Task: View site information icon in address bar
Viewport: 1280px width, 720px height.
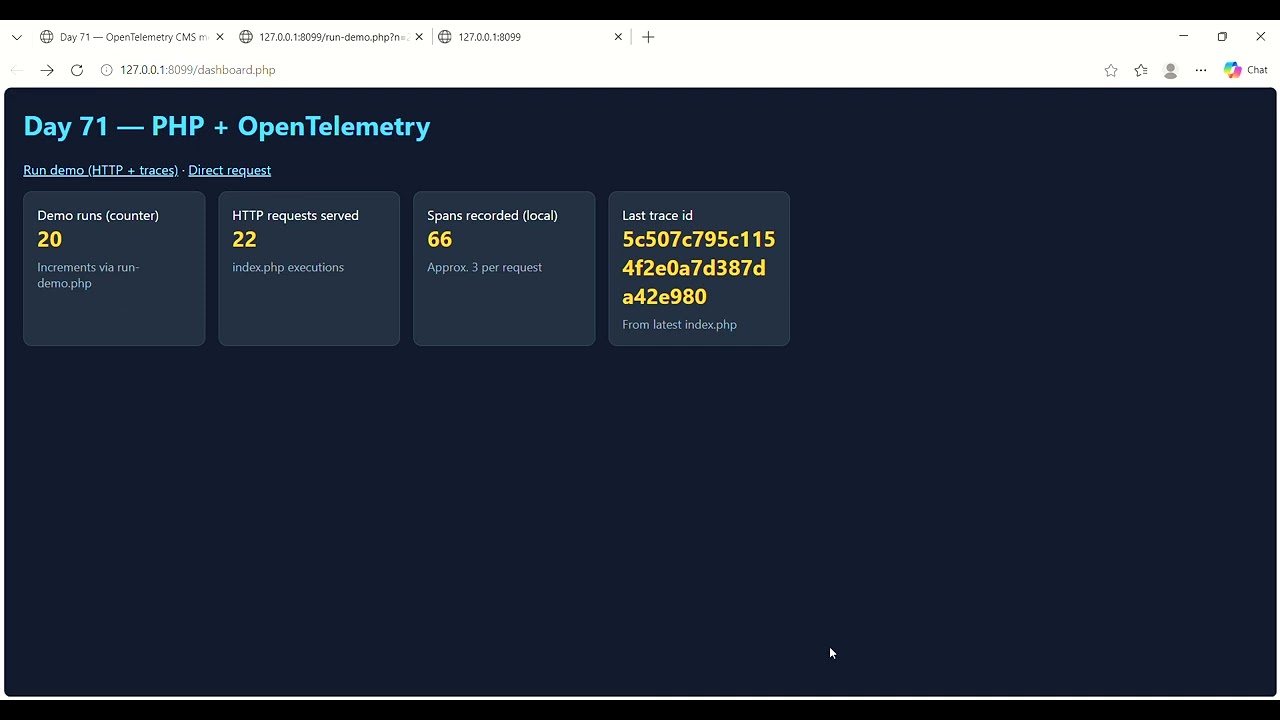Action: (x=106, y=70)
